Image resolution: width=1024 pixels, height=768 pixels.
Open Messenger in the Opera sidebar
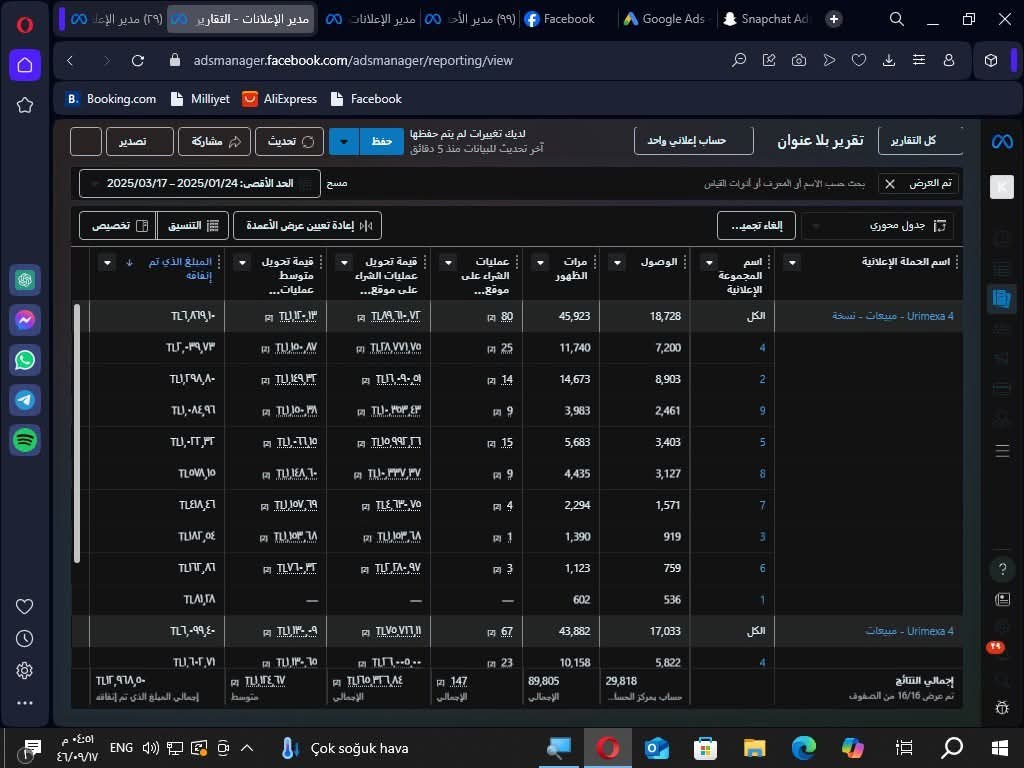(25, 320)
